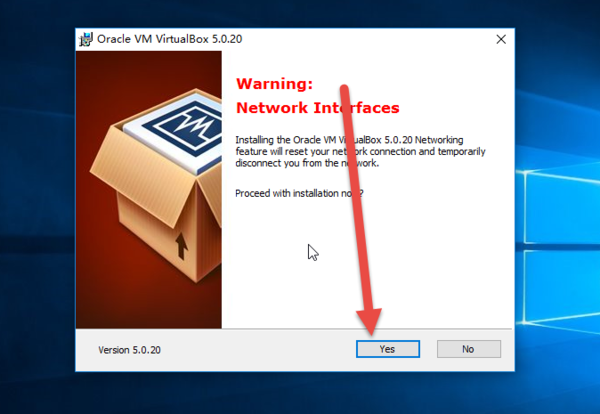Click the "Version 5.0.20" label

point(129,350)
